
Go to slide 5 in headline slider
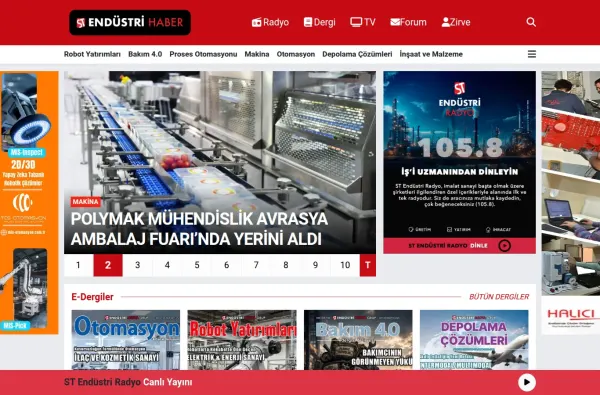(197, 265)
